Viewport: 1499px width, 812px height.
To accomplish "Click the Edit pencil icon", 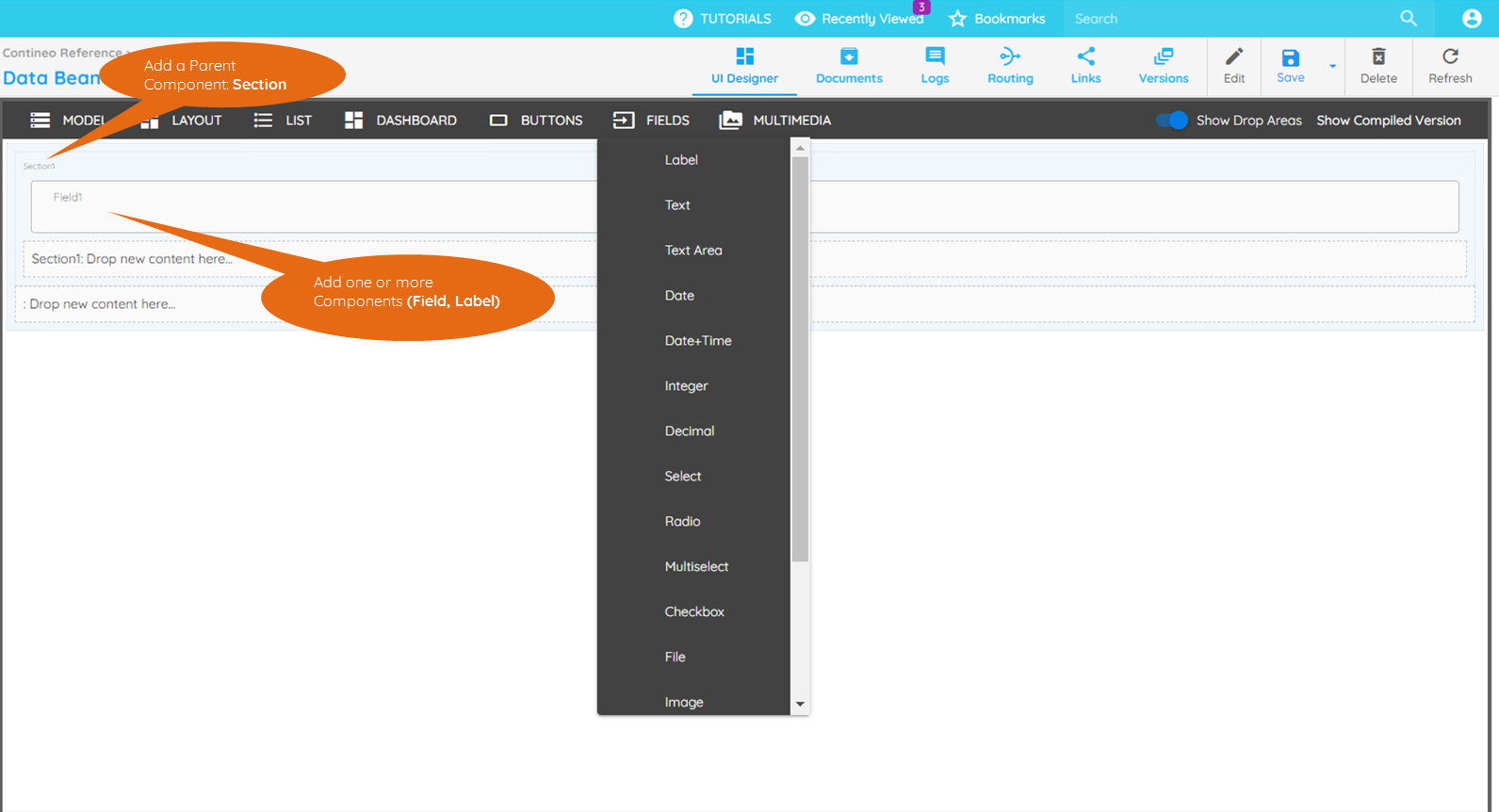I will 1234,57.
